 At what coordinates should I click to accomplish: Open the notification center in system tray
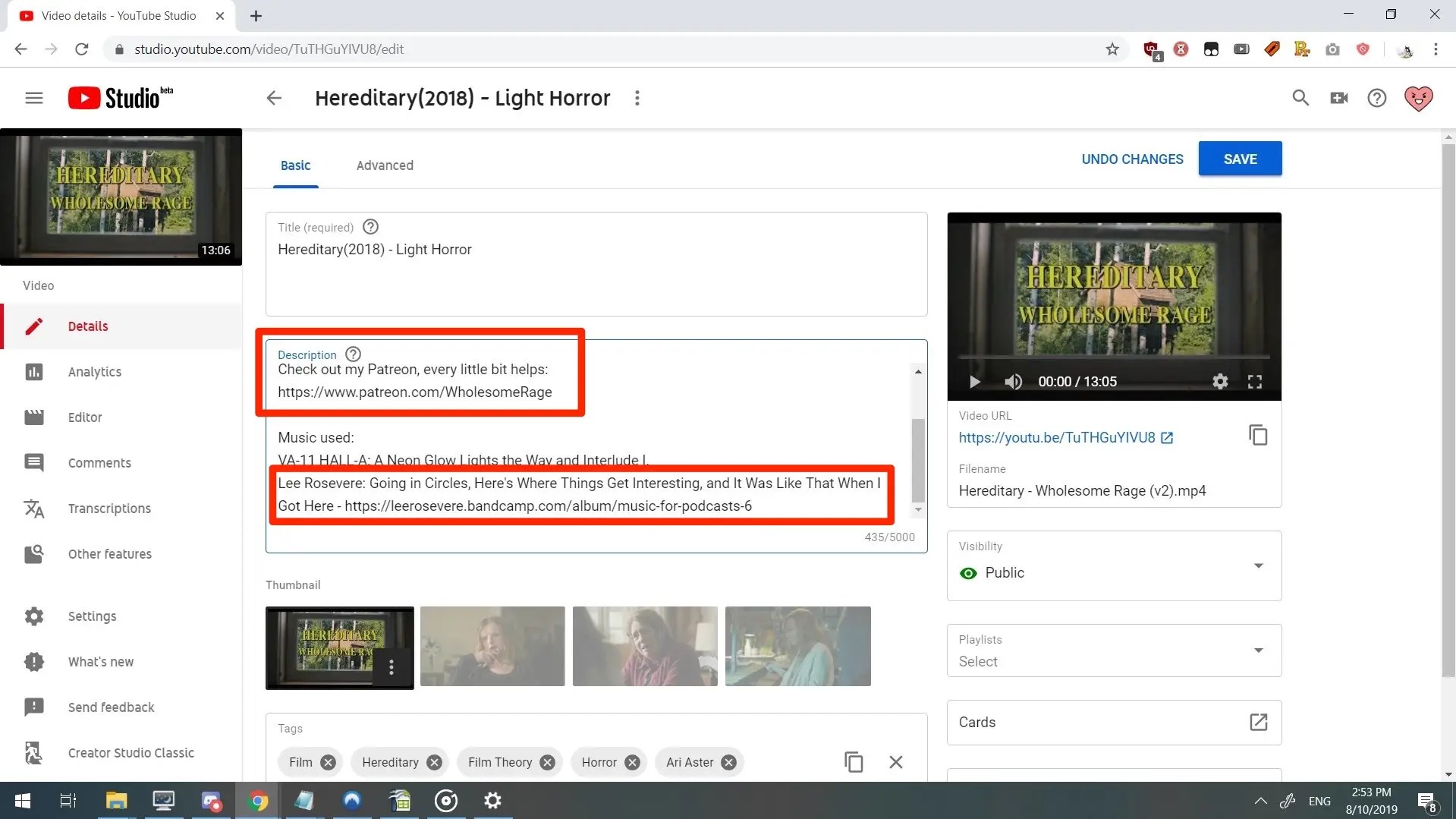tap(1426, 802)
